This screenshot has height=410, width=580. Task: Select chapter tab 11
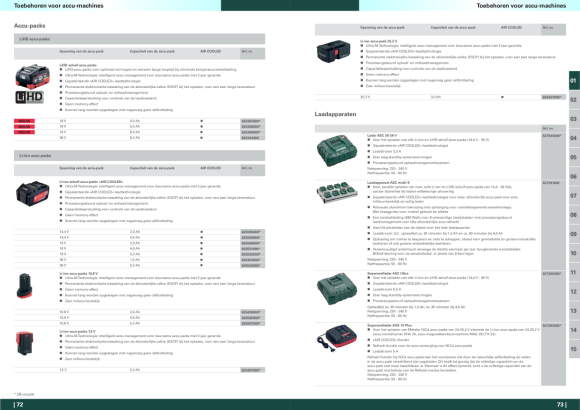click(574, 272)
